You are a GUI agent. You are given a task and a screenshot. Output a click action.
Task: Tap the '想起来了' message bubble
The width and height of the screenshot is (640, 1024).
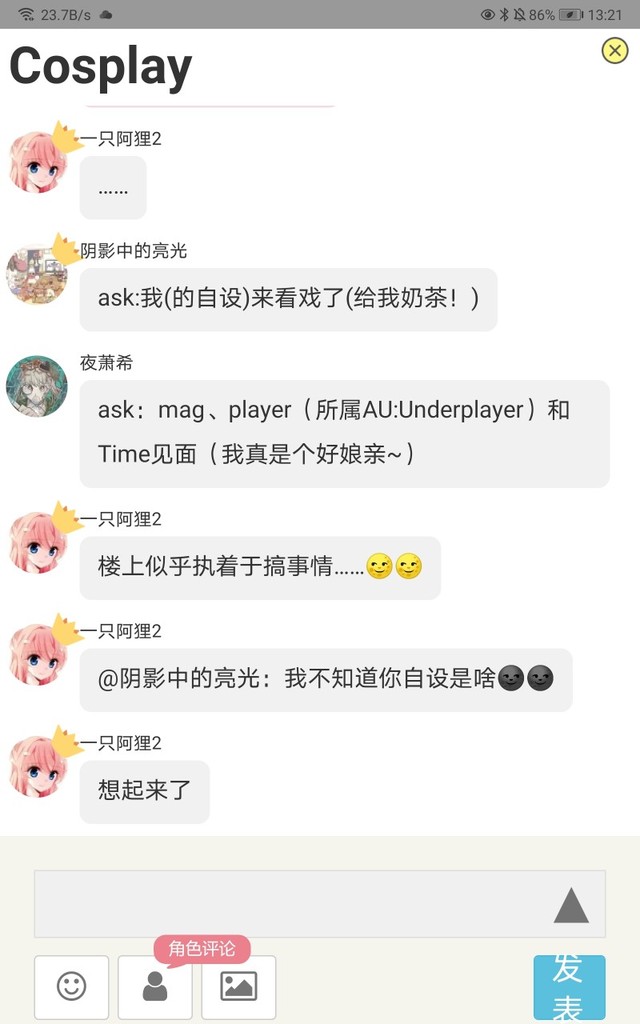[x=144, y=792]
